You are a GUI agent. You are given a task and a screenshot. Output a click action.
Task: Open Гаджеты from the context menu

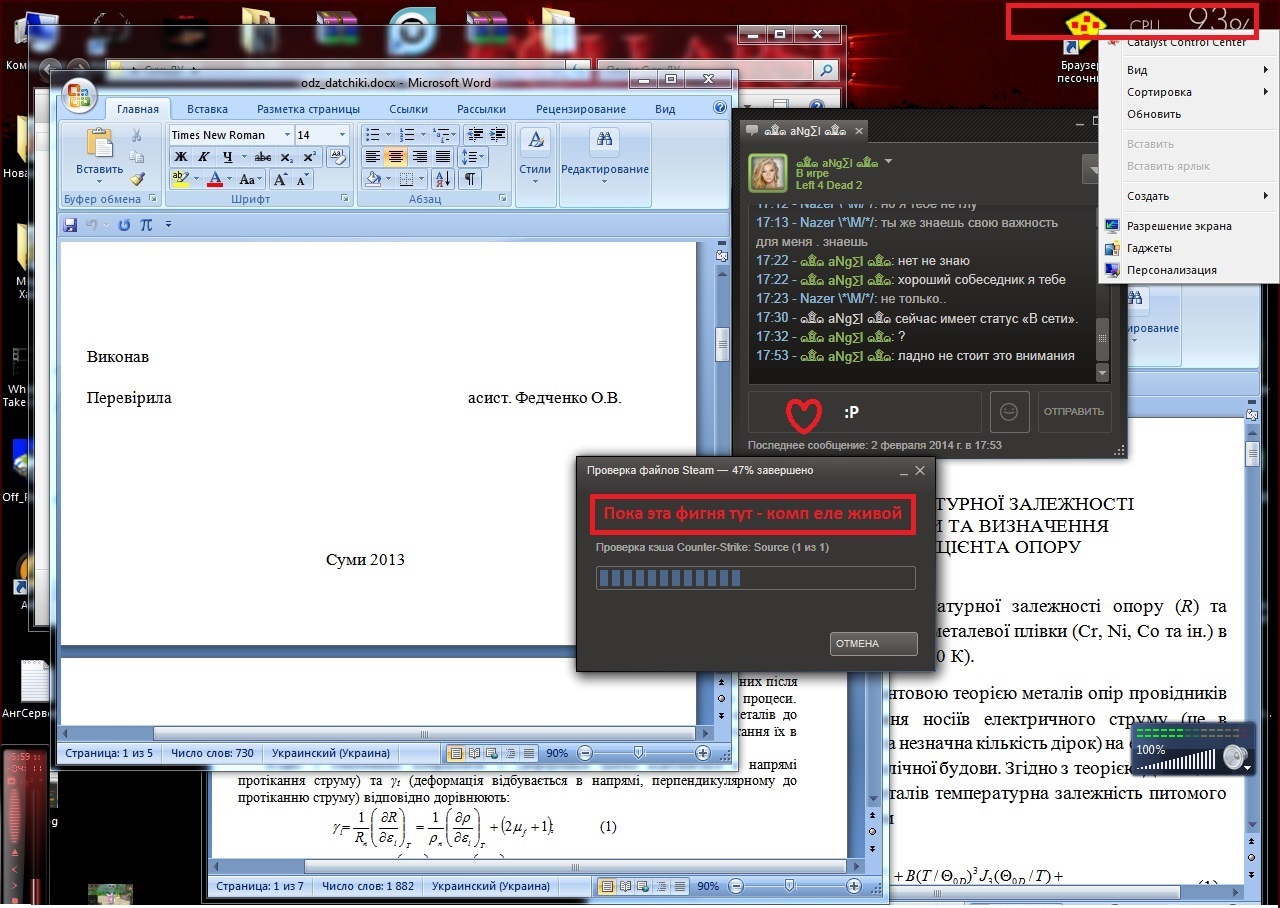pos(1149,248)
